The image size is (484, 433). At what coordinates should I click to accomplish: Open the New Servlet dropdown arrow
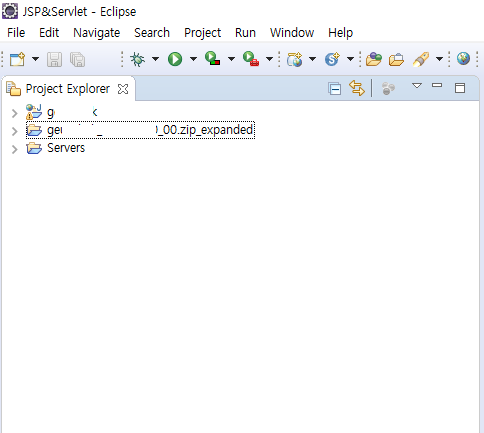coord(350,59)
